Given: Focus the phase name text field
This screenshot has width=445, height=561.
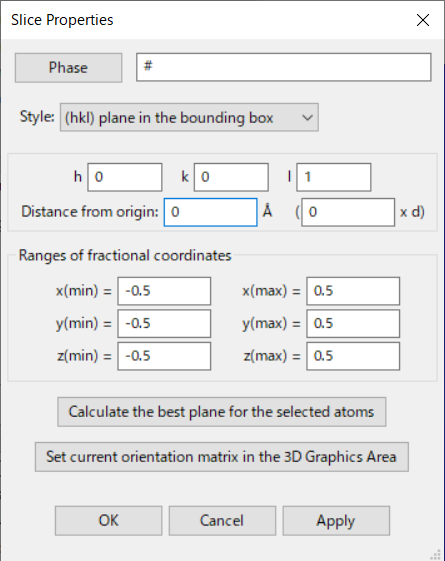Looking at the screenshot, I should pyautogui.click(x=283, y=67).
